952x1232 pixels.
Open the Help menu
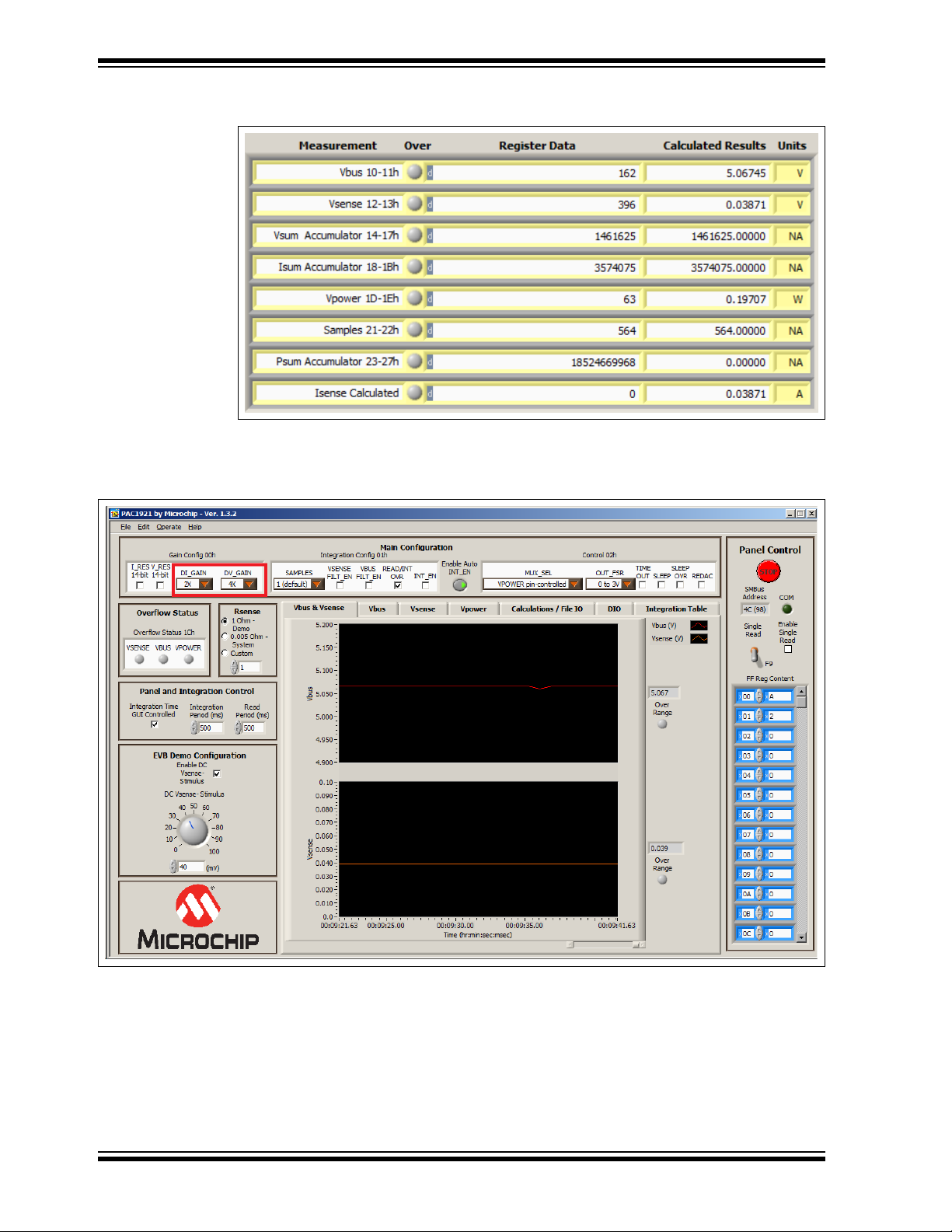click(x=195, y=527)
